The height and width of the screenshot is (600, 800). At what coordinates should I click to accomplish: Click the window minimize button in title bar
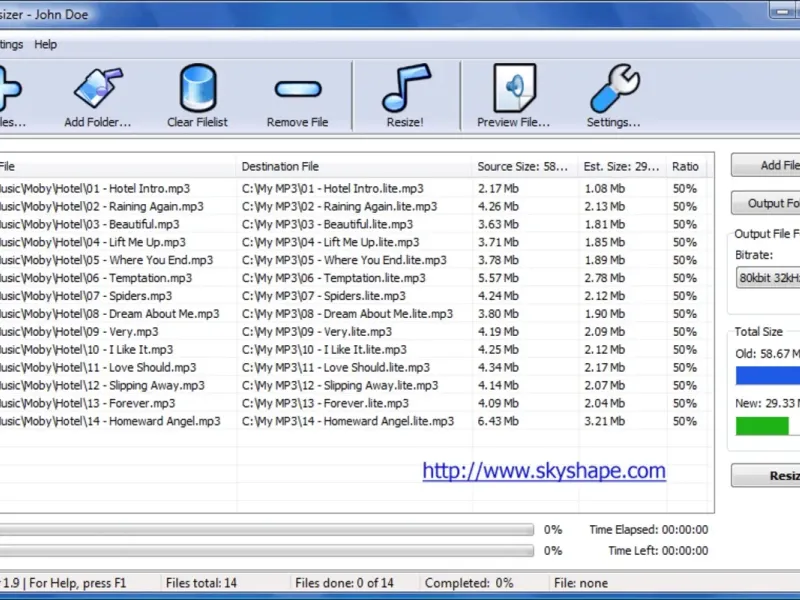click(782, 11)
